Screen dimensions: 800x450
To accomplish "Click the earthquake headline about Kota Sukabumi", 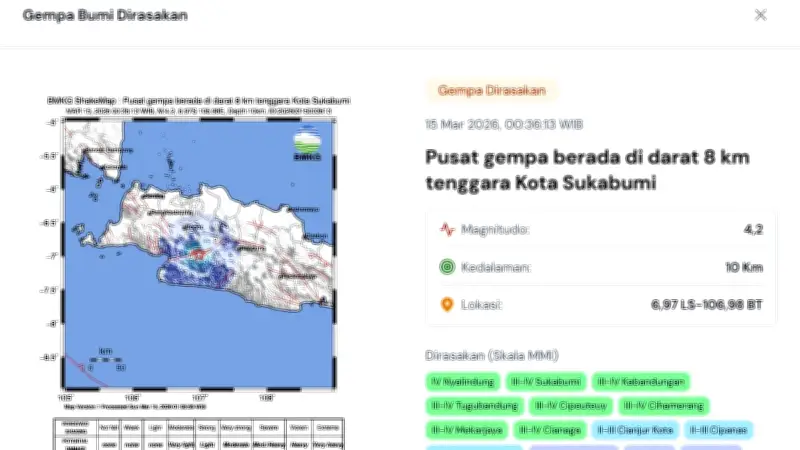I will click(x=587, y=171).
